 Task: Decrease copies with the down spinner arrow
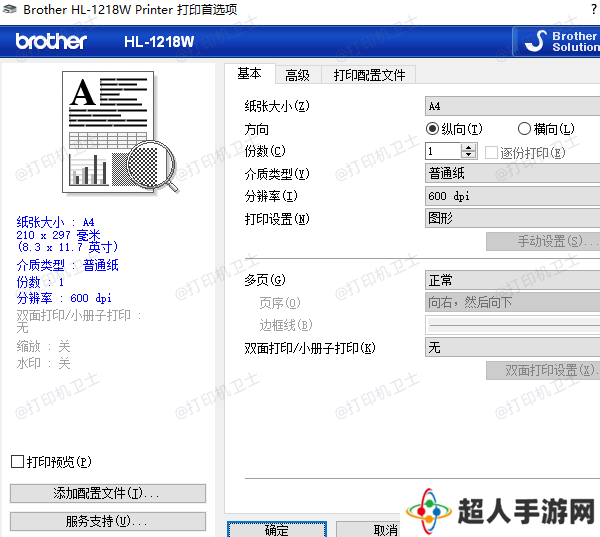[468, 155]
